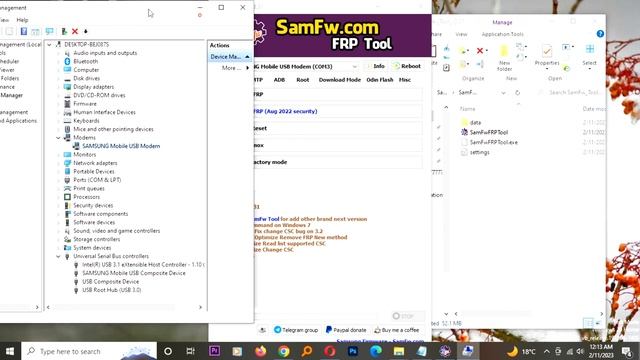640x360 pixels.
Task: Select Display adapters category
Action: tap(93, 87)
